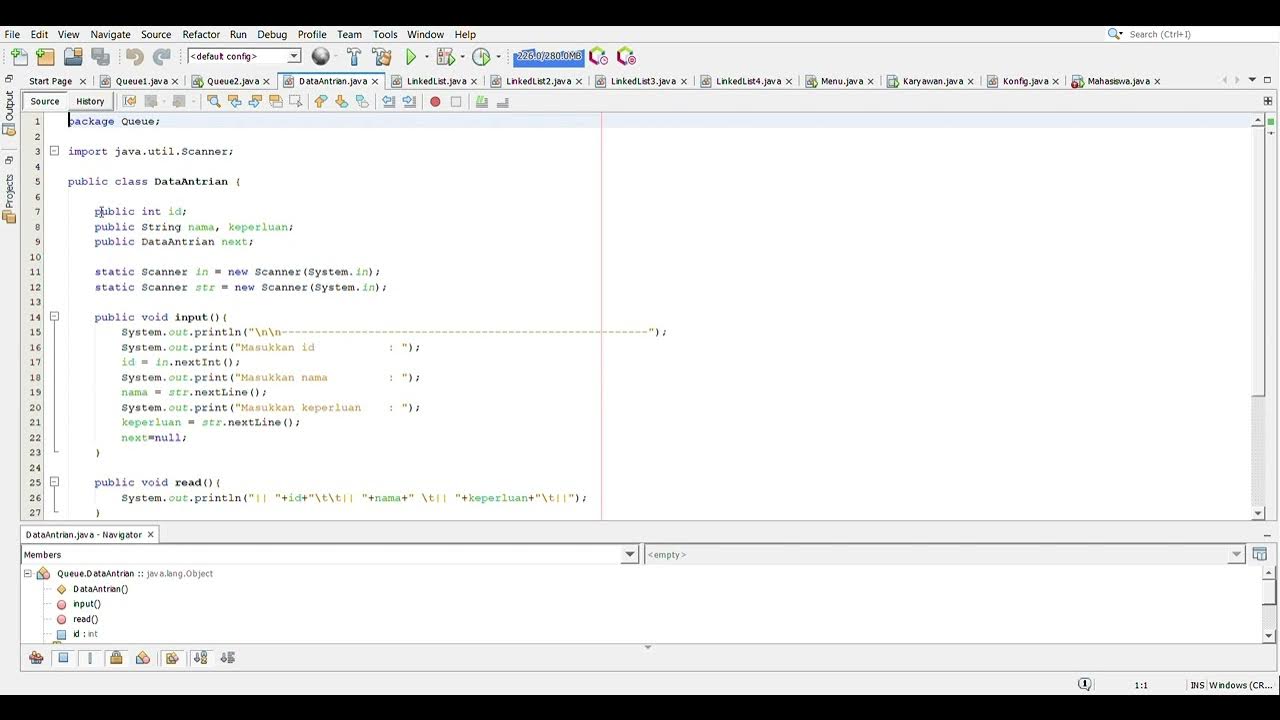Select input() in Navigator members

click(86, 604)
